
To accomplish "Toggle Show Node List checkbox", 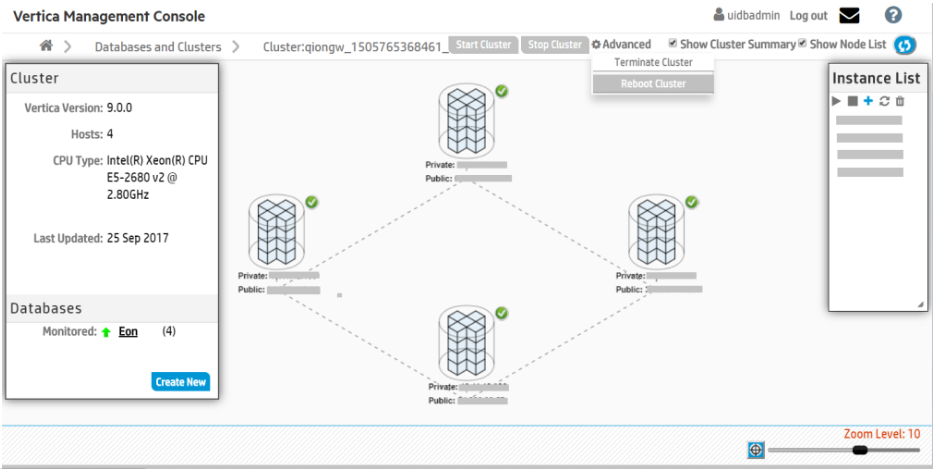I will click(803, 44).
